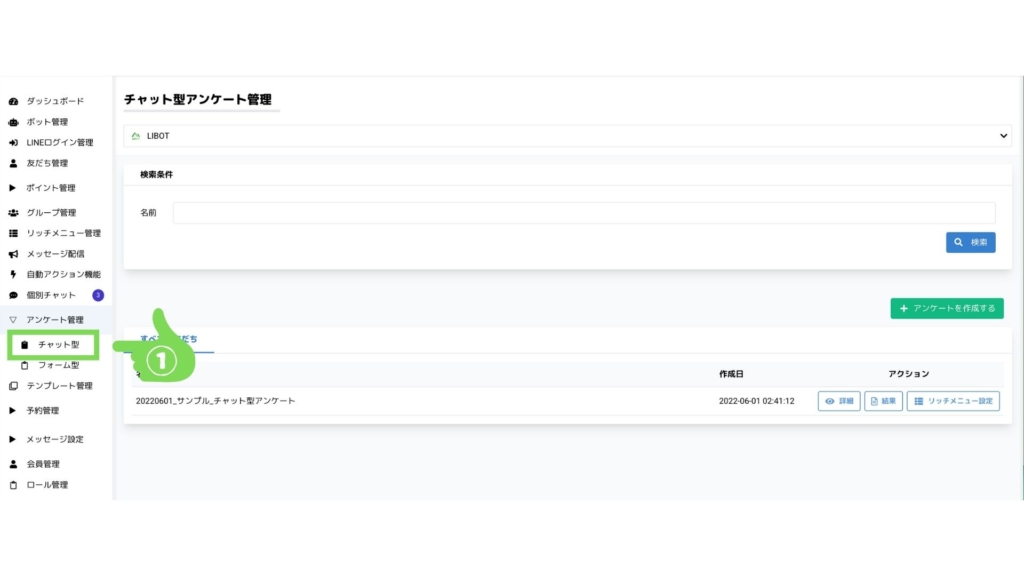The height and width of the screenshot is (576, 1024).
Task: Click the green アンケートを作成する button
Action: (x=946, y=309)
